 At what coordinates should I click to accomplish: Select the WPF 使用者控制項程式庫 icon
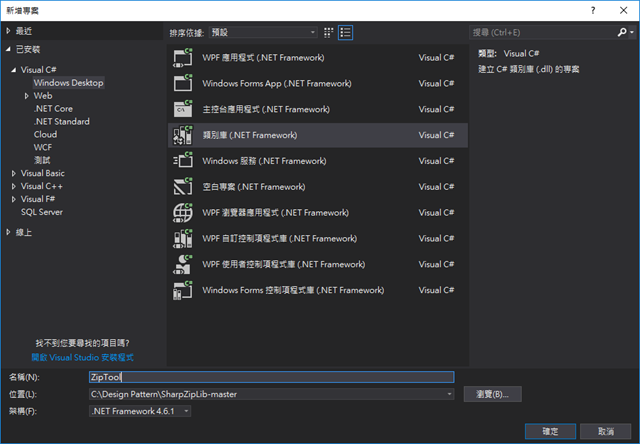click(182, 264)
